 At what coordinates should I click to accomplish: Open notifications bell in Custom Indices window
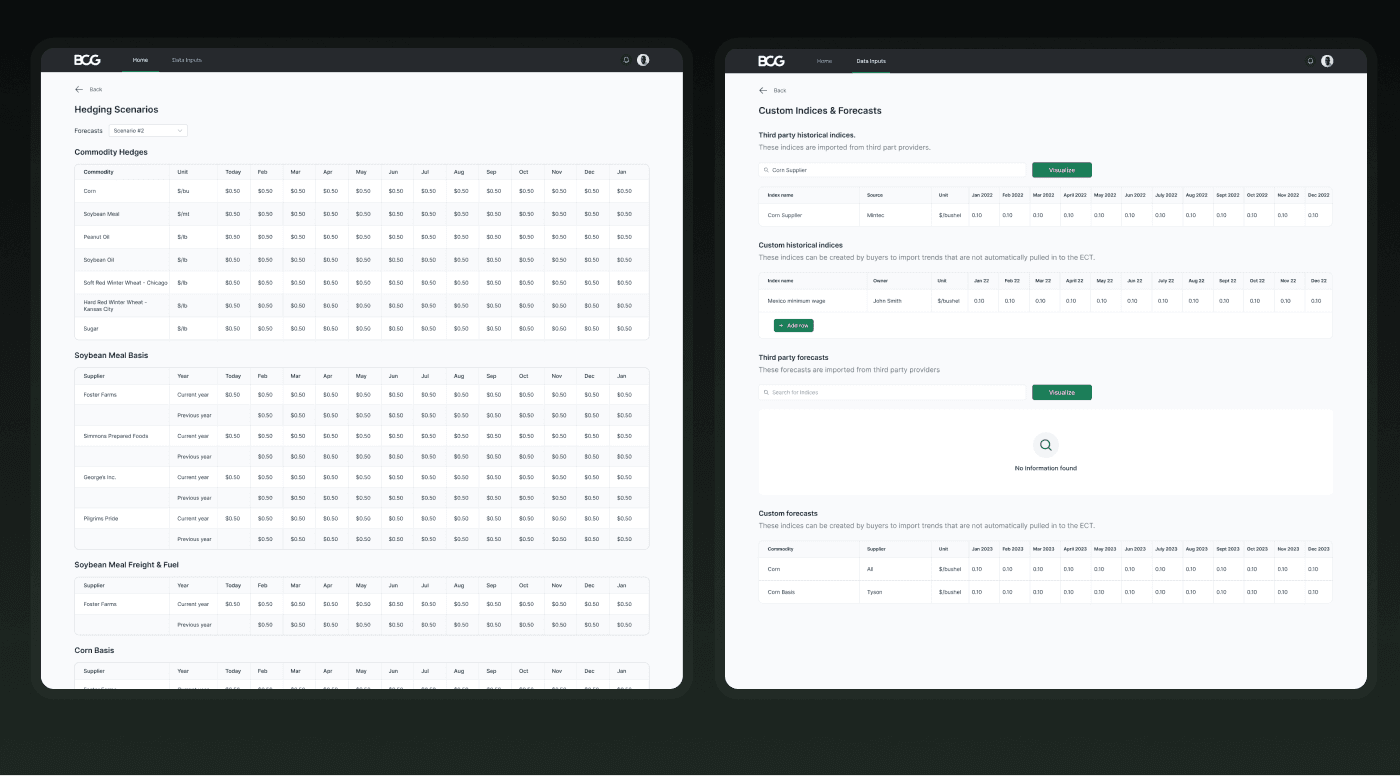(x=1310, y=61)
